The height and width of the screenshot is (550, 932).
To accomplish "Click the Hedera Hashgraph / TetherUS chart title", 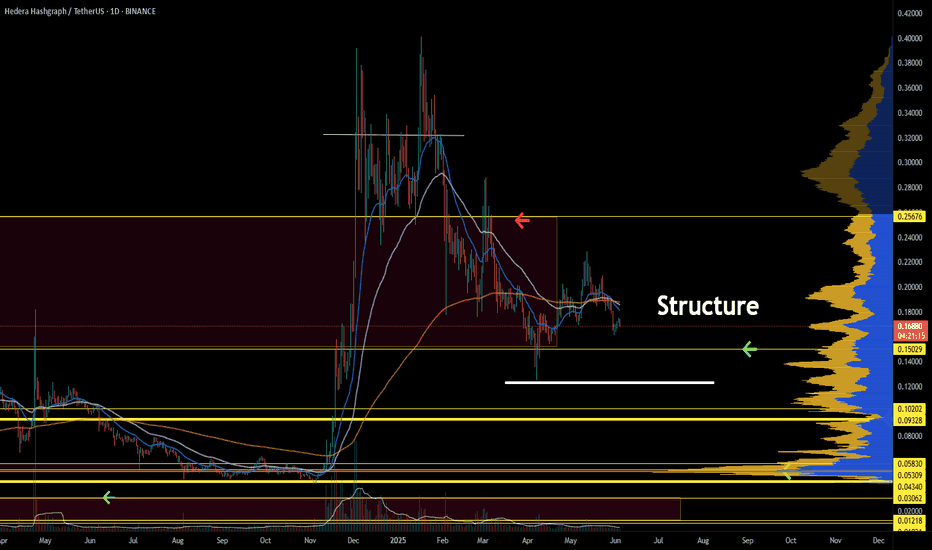I will (80, 11).
